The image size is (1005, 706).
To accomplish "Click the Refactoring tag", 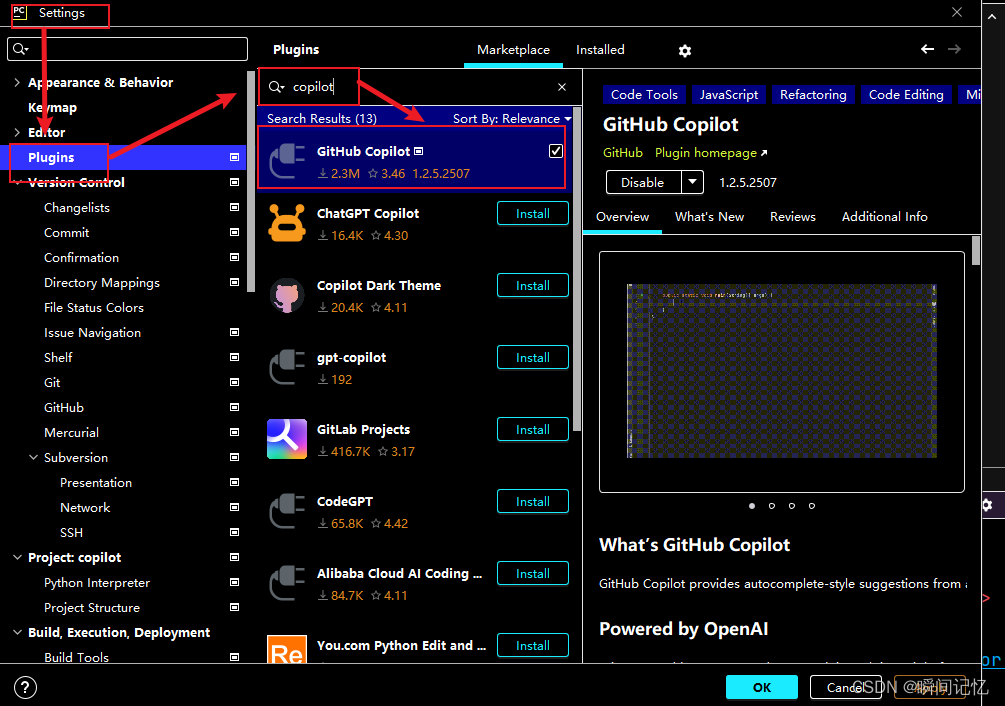I will [x=813, y=94].
